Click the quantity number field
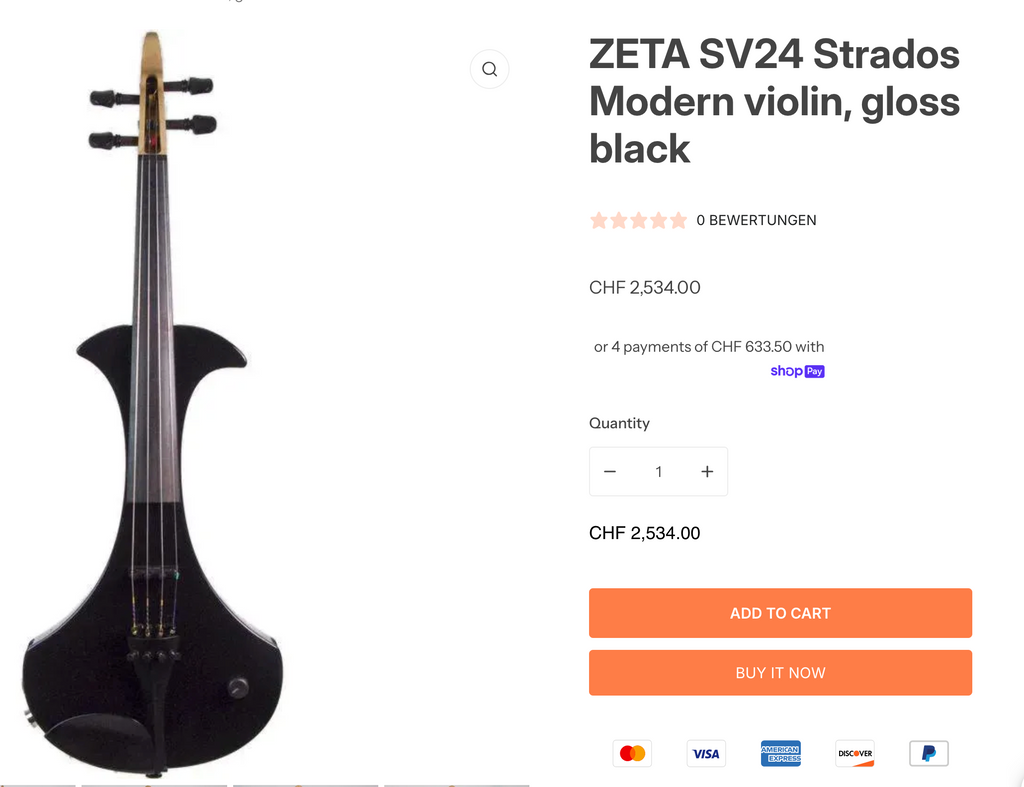Viewport: 1024px width, 787px height. 658,472
